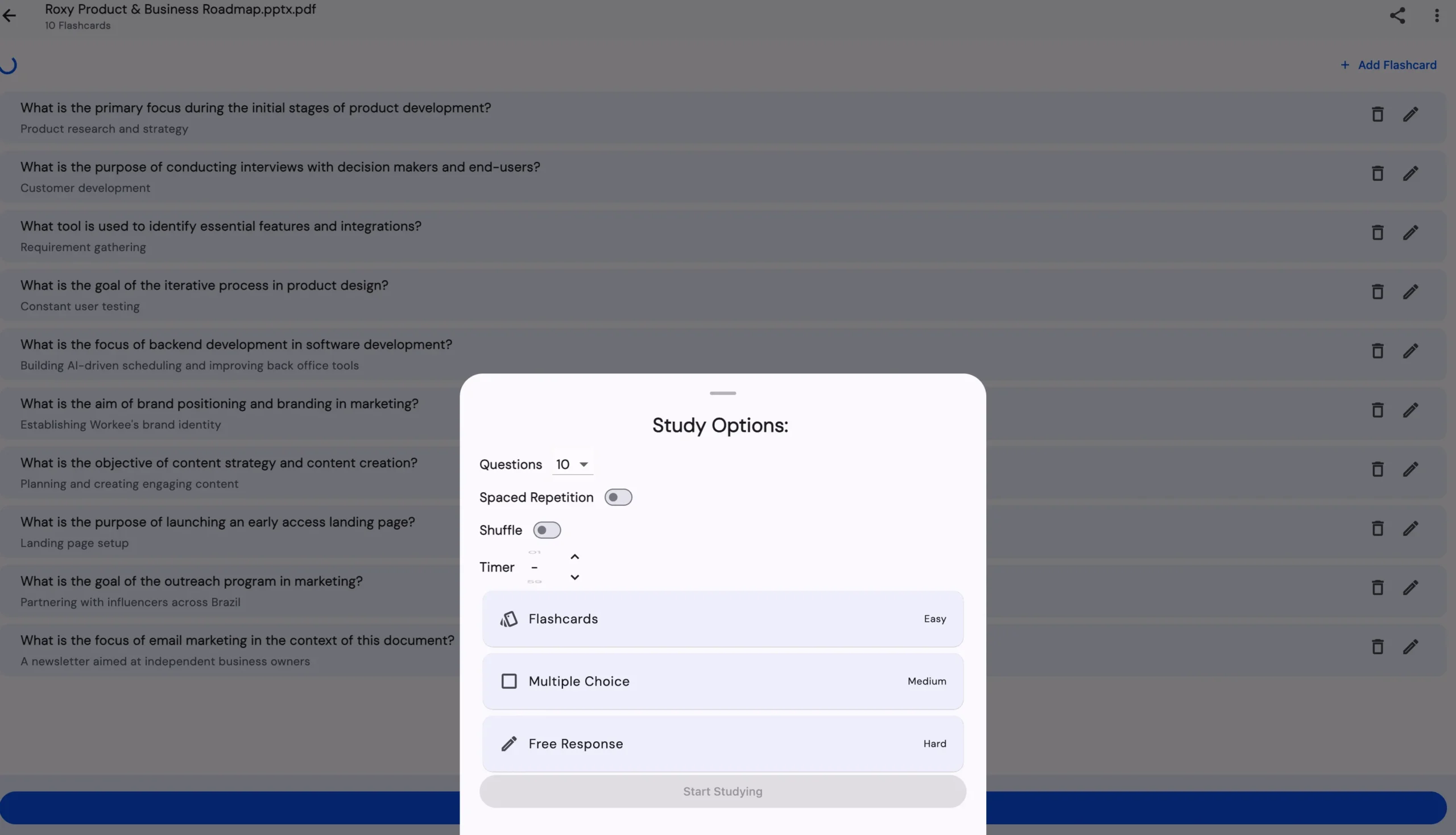Edit the Requirement gathering flashcard
Viewport: 1456px width, 835px height.
pyautogui.click(x=1411, y=232)
